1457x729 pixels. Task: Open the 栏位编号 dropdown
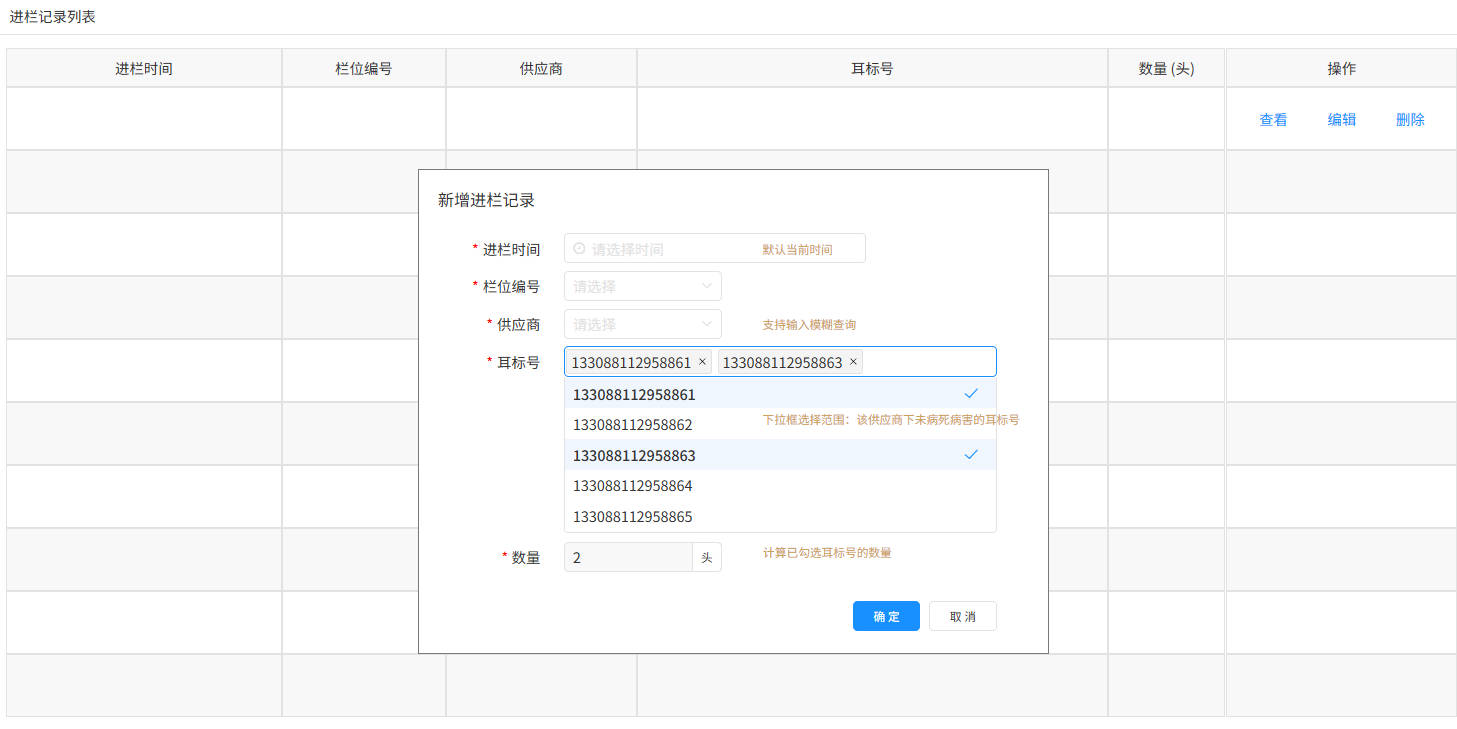coord(643,286)
